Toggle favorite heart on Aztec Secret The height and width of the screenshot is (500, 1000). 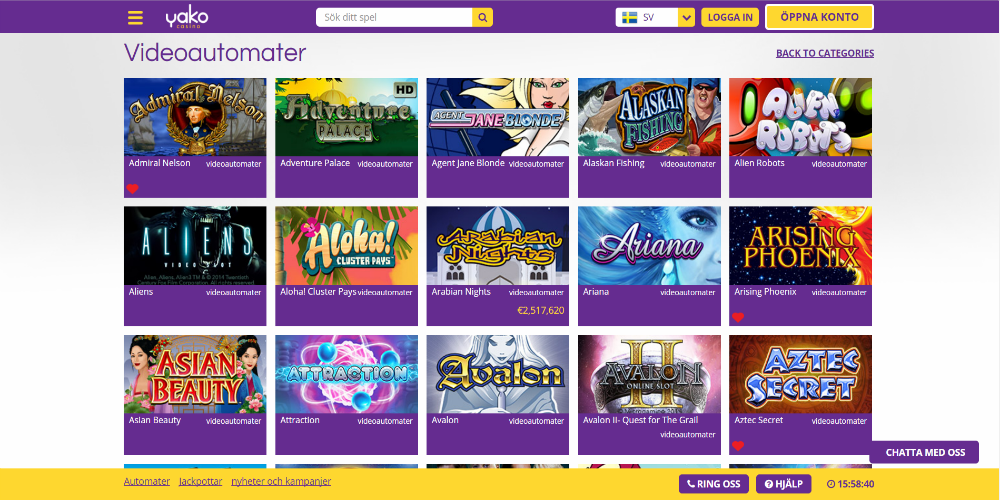click(737, 446)
